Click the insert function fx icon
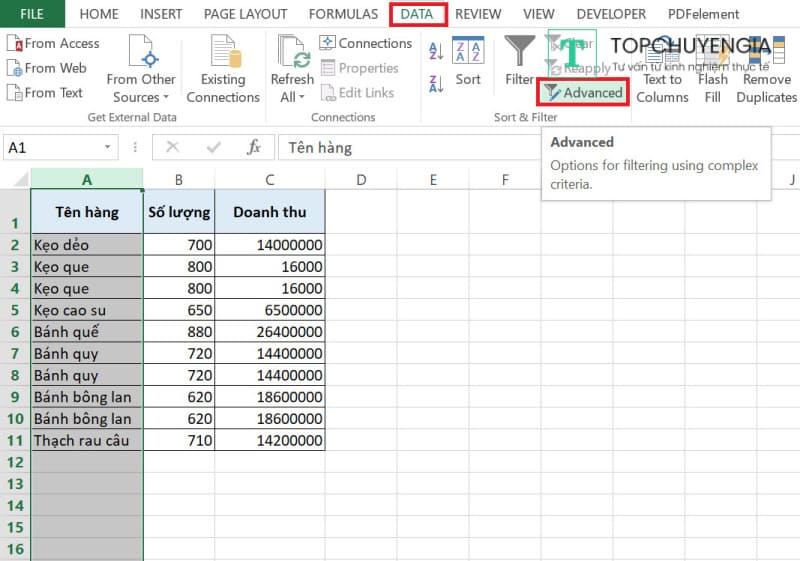 [x=254, y=147]
